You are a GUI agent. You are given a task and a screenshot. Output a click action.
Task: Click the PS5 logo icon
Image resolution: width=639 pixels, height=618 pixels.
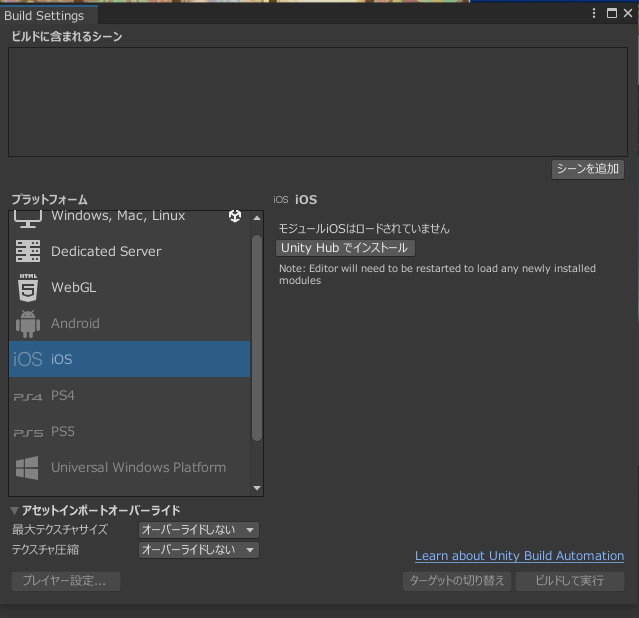[x=27, y=432]
